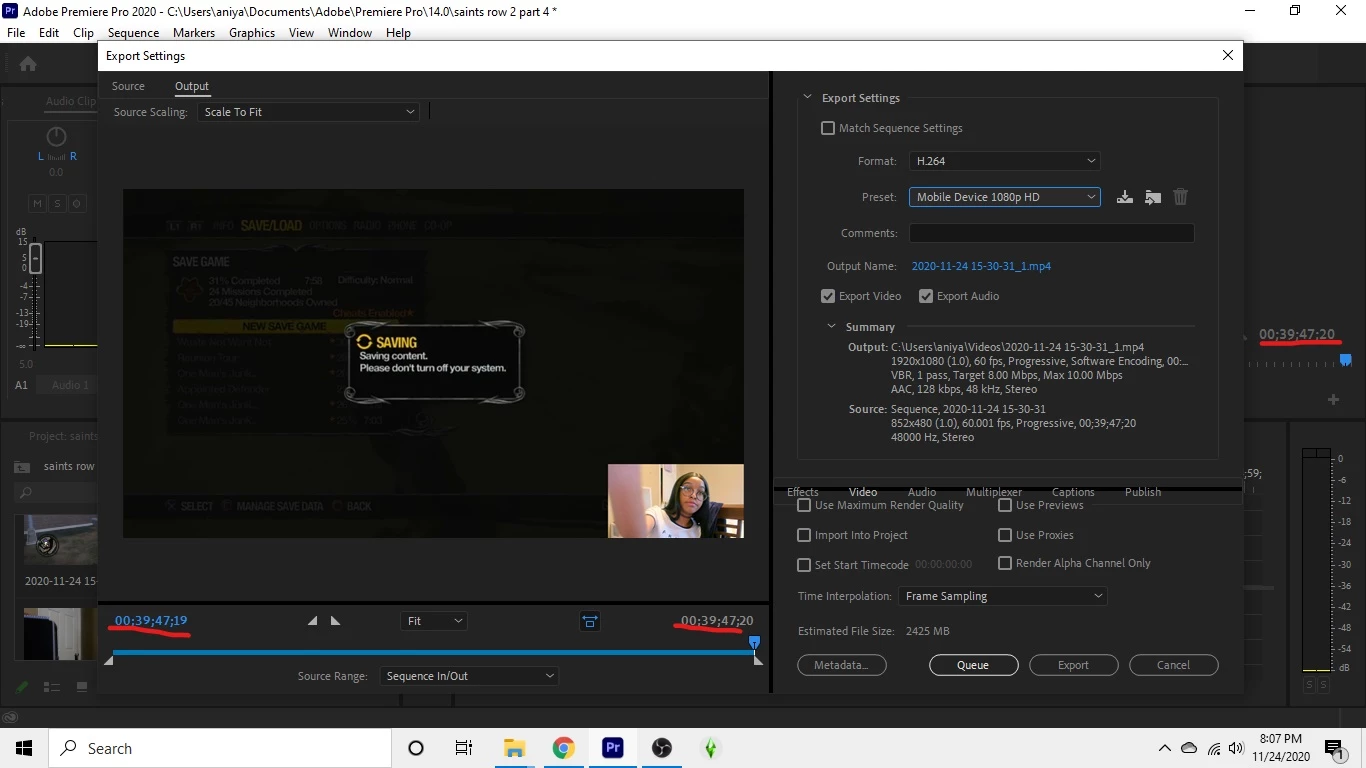Screen dimensions: 1366x768
Task: Click current timecode 00;39;47;19
Action: [151, 621]
